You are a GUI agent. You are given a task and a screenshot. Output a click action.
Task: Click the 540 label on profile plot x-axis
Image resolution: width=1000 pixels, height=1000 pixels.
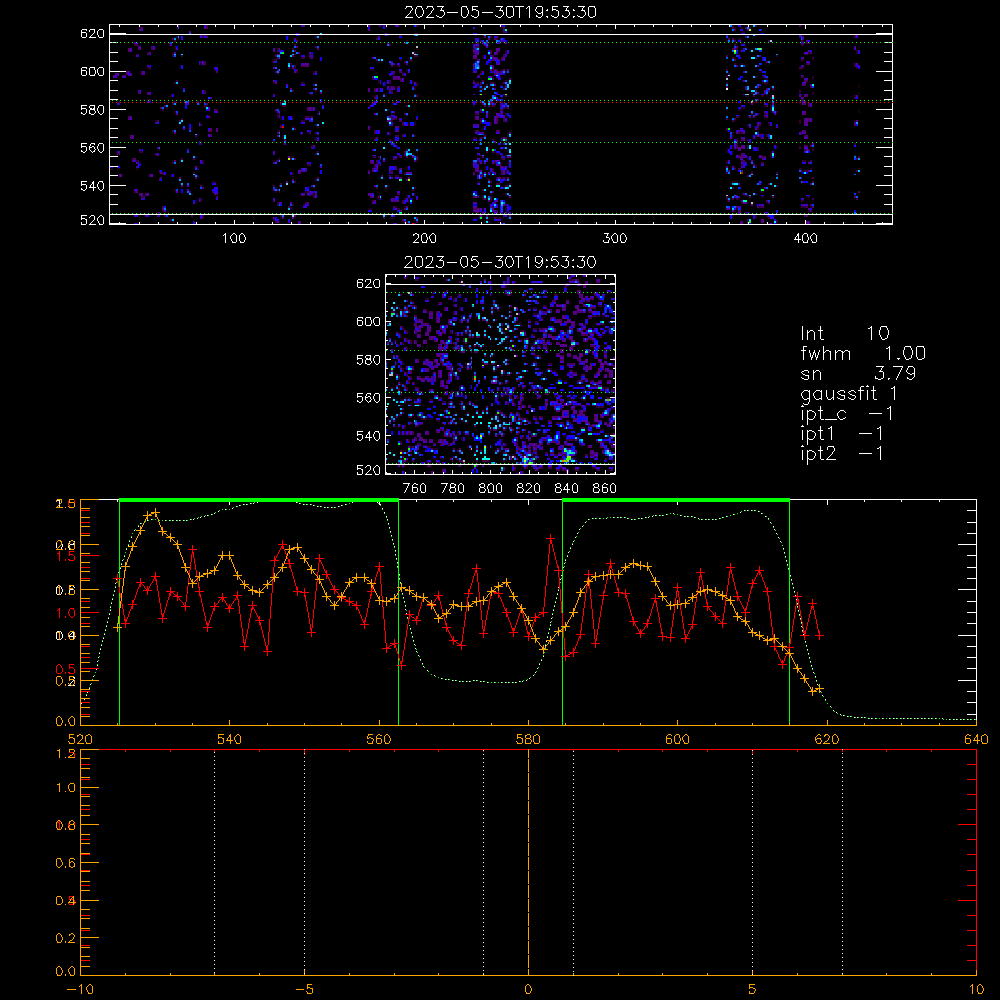tap(230, 740)
